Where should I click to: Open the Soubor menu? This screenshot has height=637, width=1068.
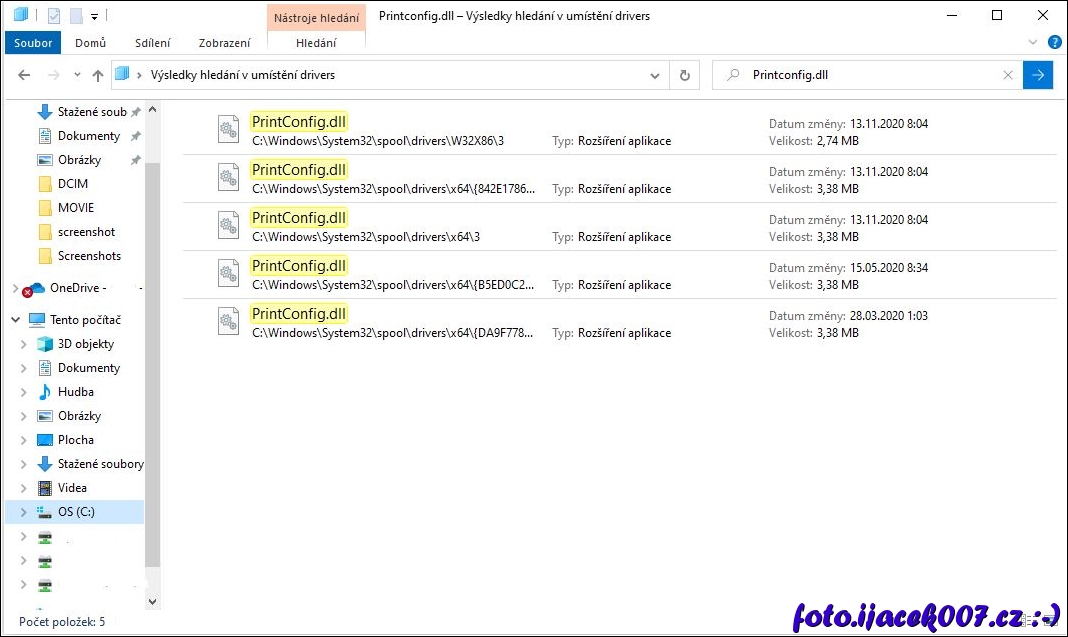pos(33,43)
